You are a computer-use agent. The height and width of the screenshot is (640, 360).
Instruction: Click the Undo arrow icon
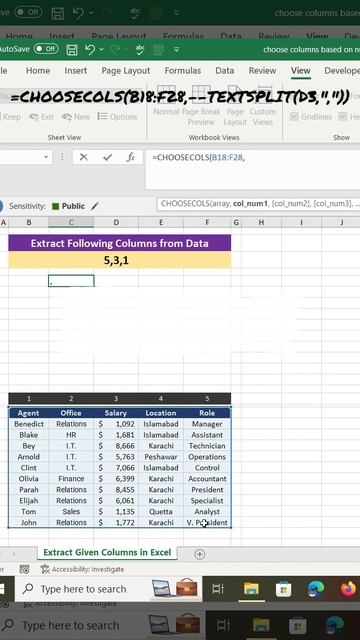tap(90, 49)
